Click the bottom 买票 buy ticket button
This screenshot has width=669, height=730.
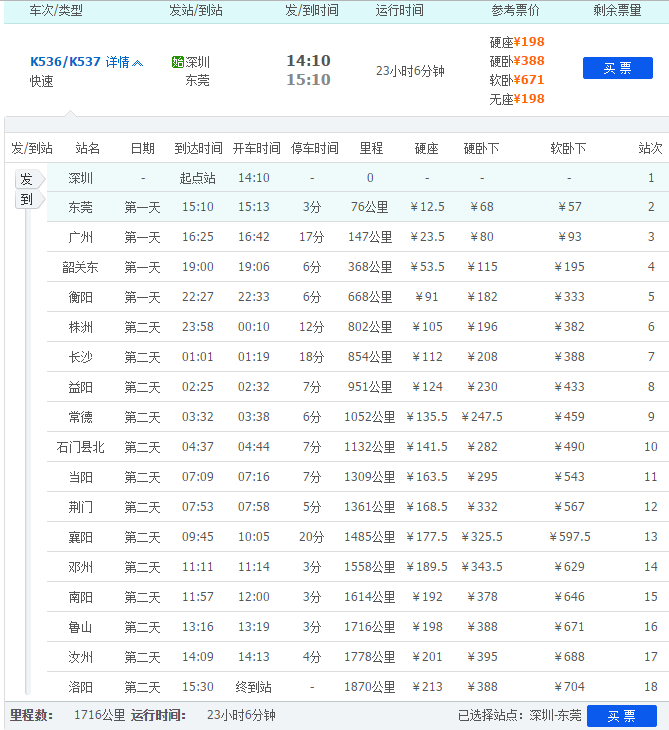click(x=622, y=716)
